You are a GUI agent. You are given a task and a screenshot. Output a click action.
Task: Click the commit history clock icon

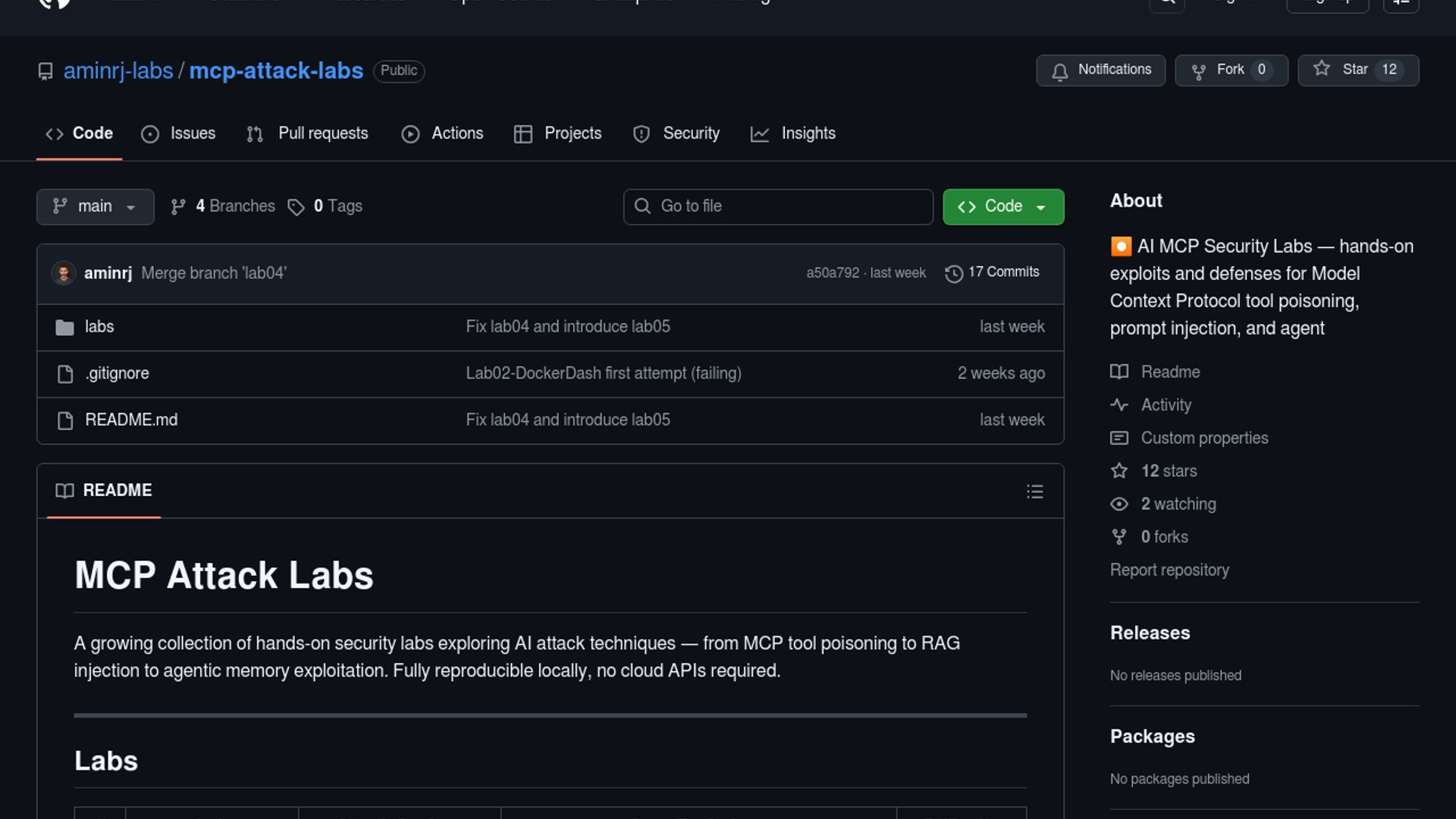(953, 273)
